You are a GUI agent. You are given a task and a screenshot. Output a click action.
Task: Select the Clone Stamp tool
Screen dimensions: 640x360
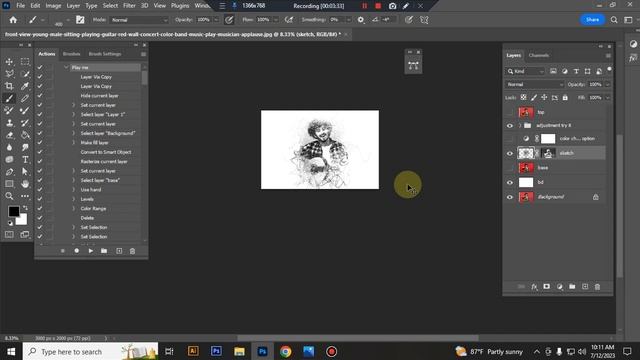click(x=9, y=123)
